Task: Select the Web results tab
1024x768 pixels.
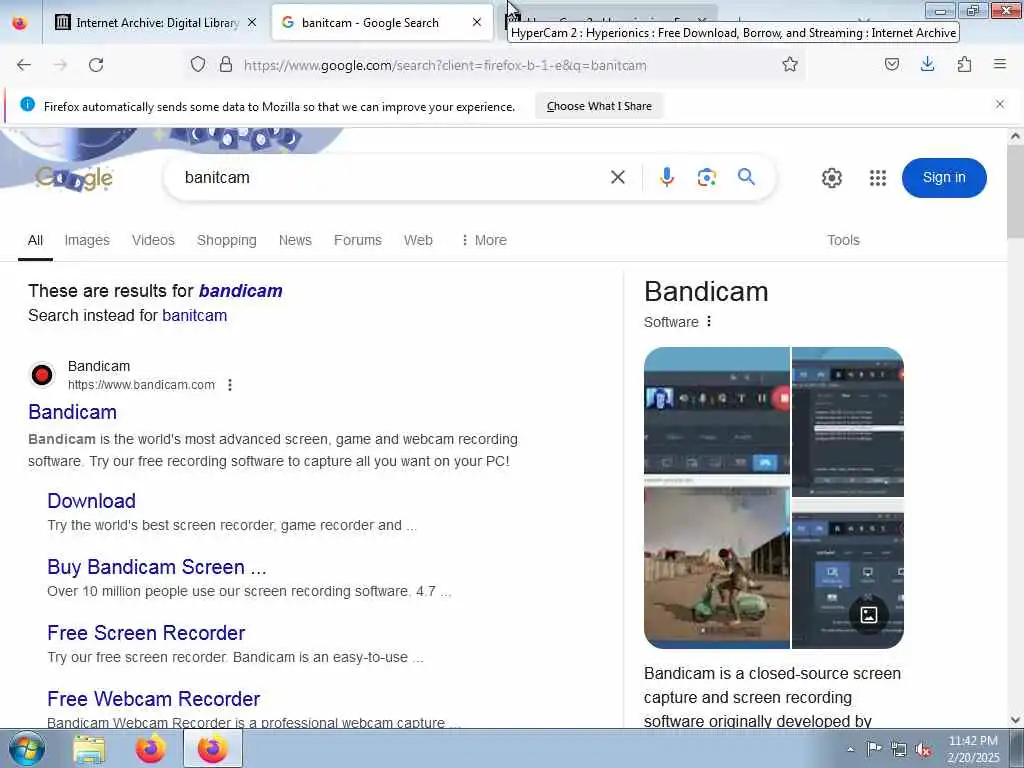Action: coord(418,240)
